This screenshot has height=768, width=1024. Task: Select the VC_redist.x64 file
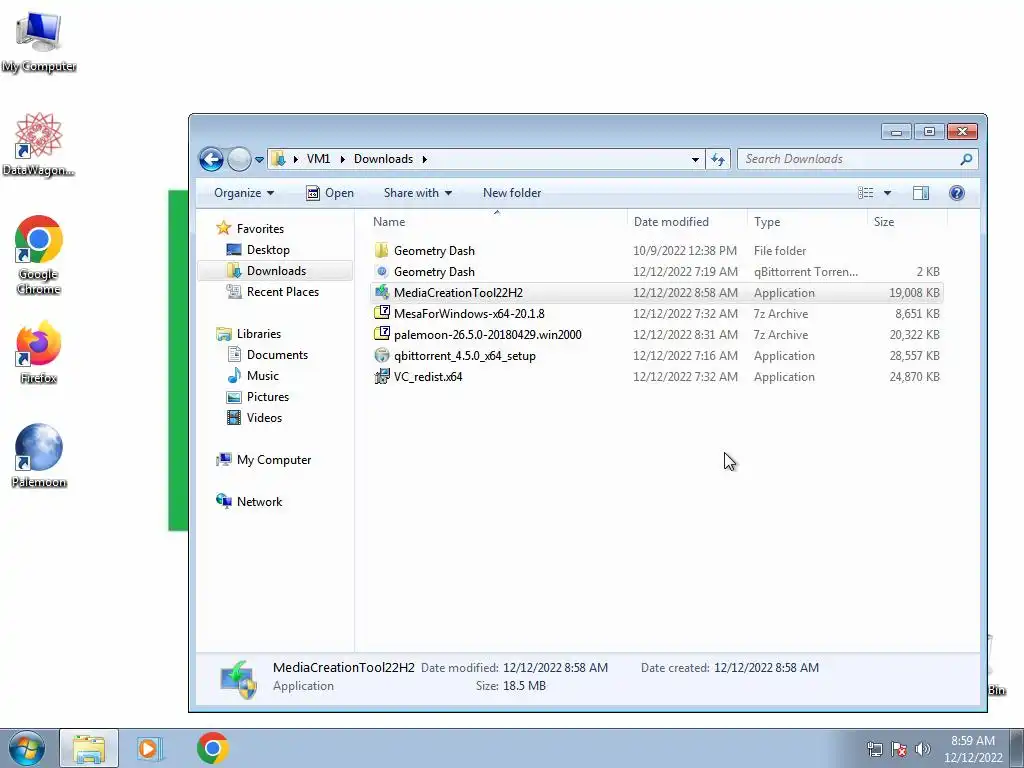click(x=428, y=377)
